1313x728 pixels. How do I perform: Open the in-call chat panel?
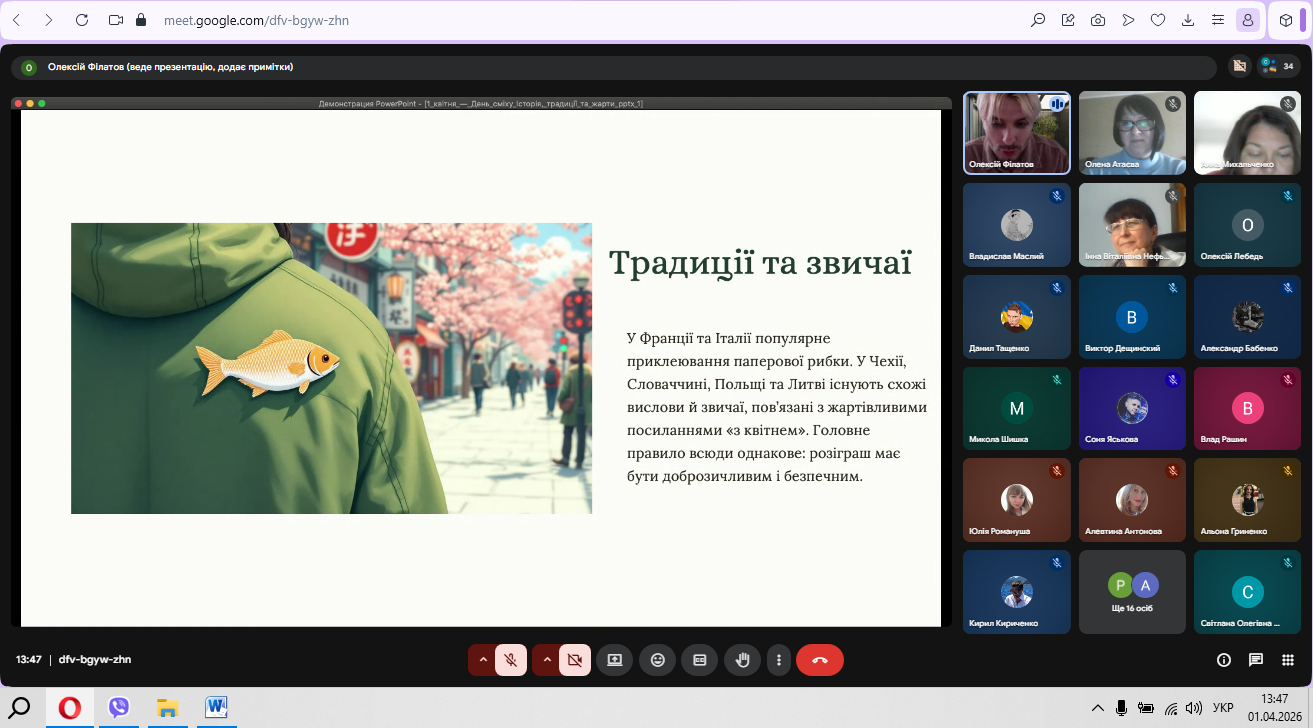pyautogui.click(x=1256, y=660)
